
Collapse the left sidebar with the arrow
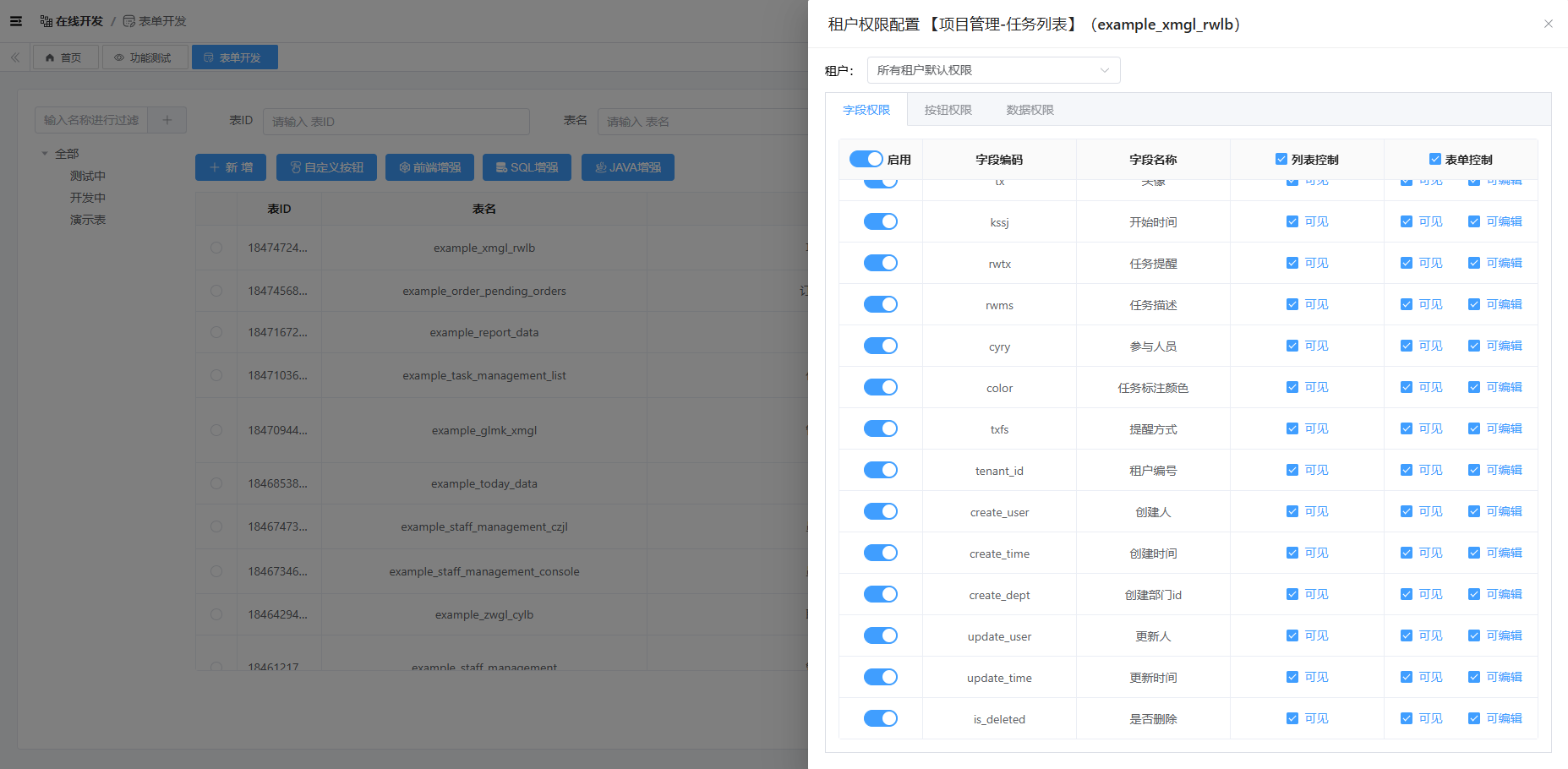(14, 57)
